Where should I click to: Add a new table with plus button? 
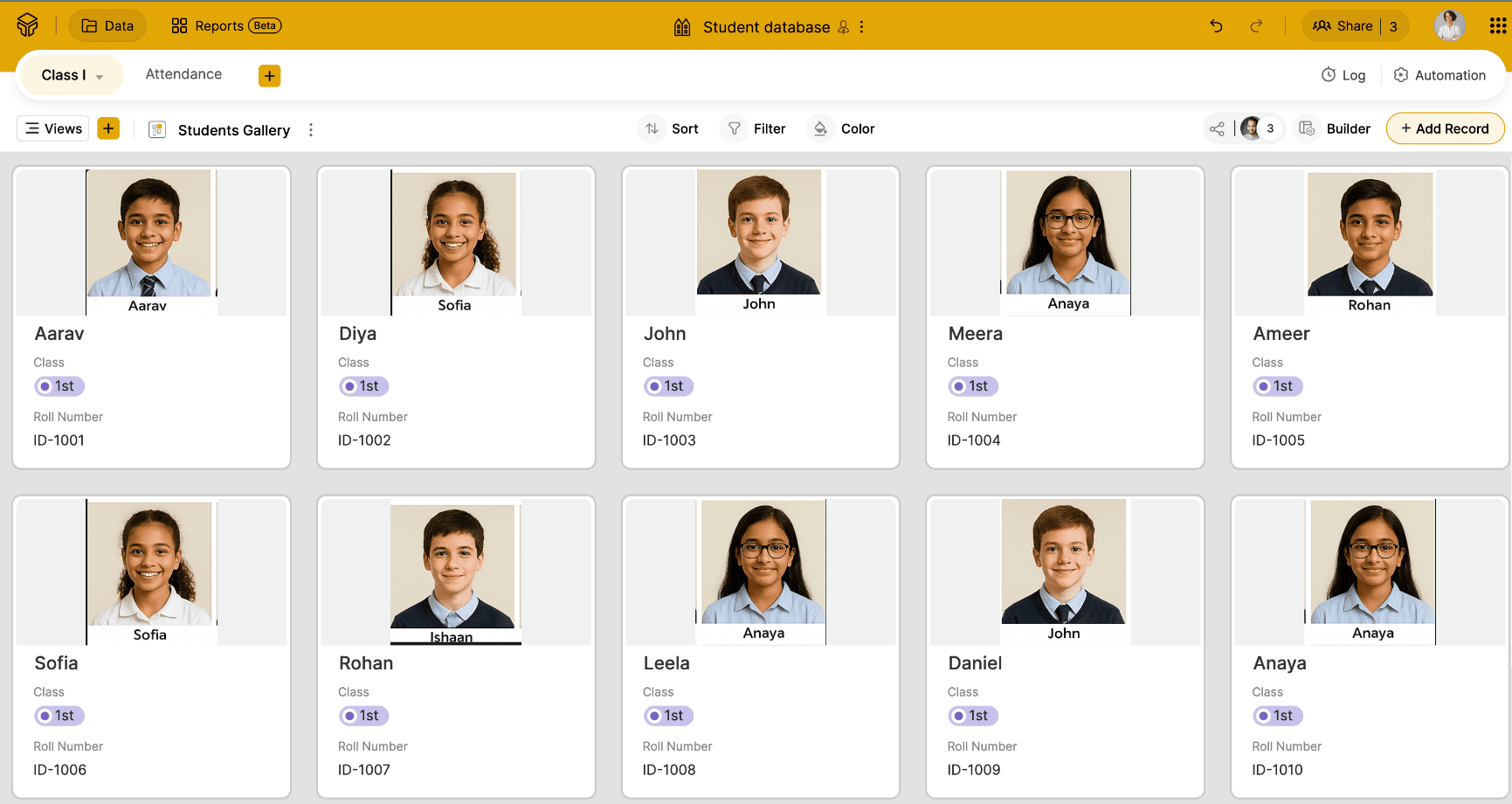[x=269, y=76]
